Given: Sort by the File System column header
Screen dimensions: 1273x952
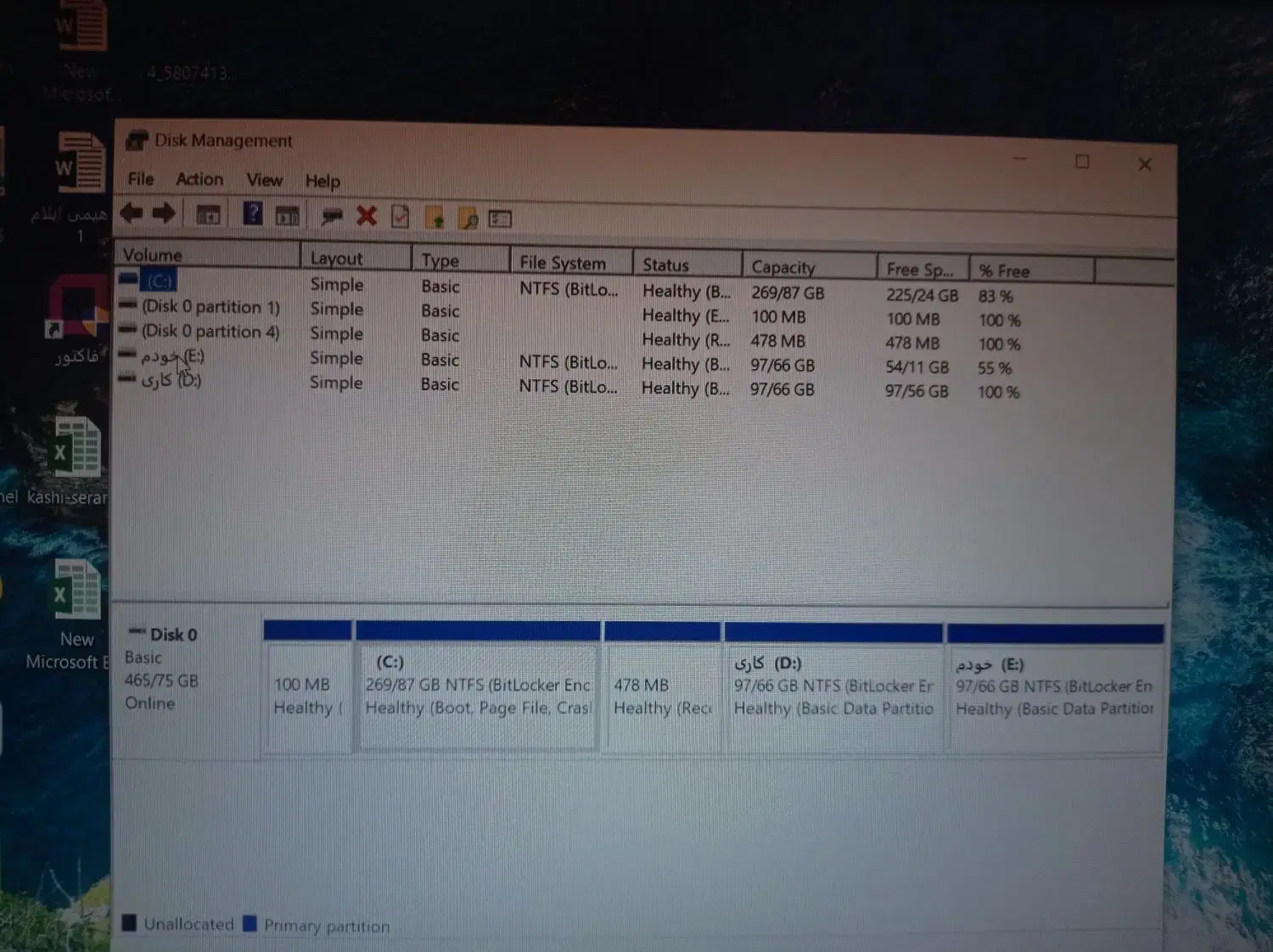Looking at the screenshot, I should point(571,262).
